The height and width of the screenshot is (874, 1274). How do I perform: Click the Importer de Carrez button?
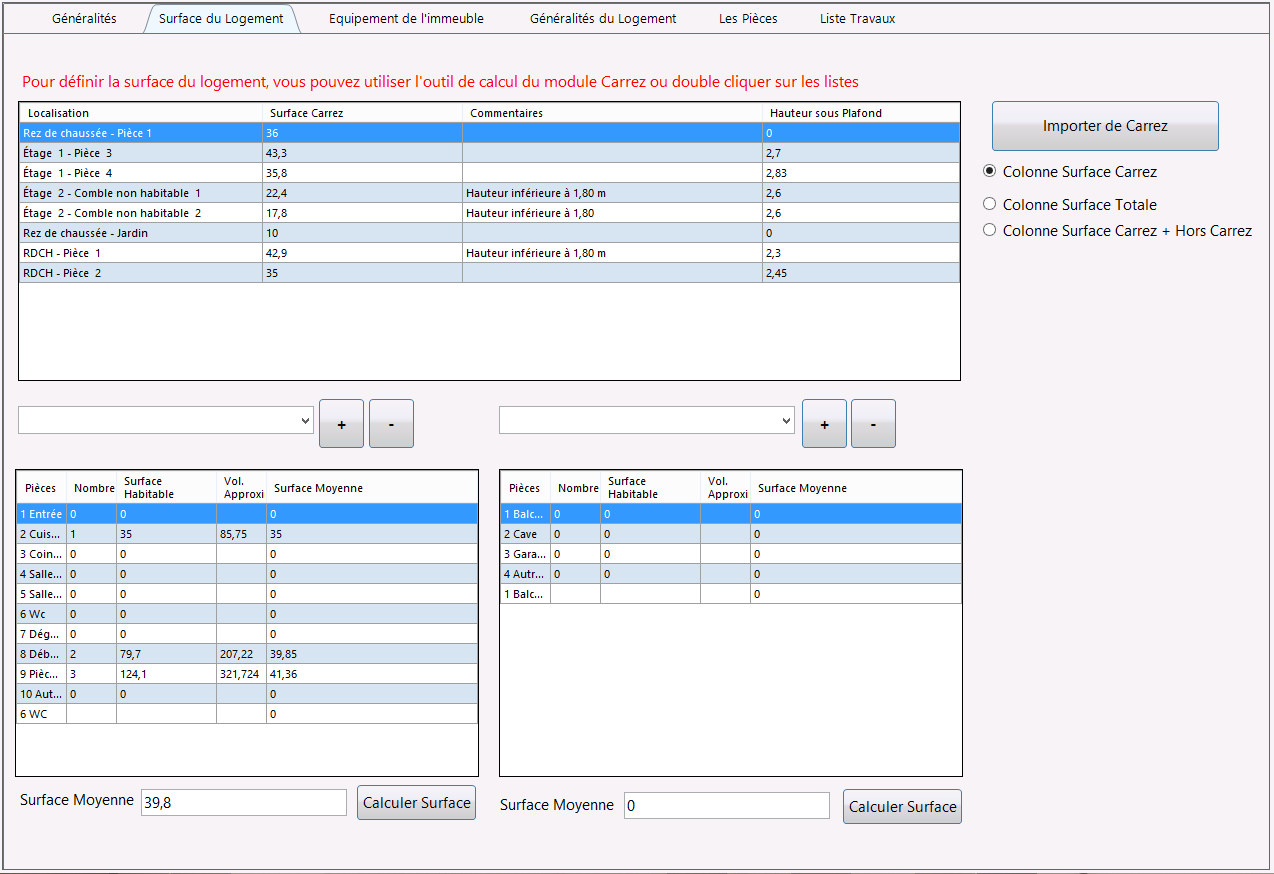(x=1105, y=126)
